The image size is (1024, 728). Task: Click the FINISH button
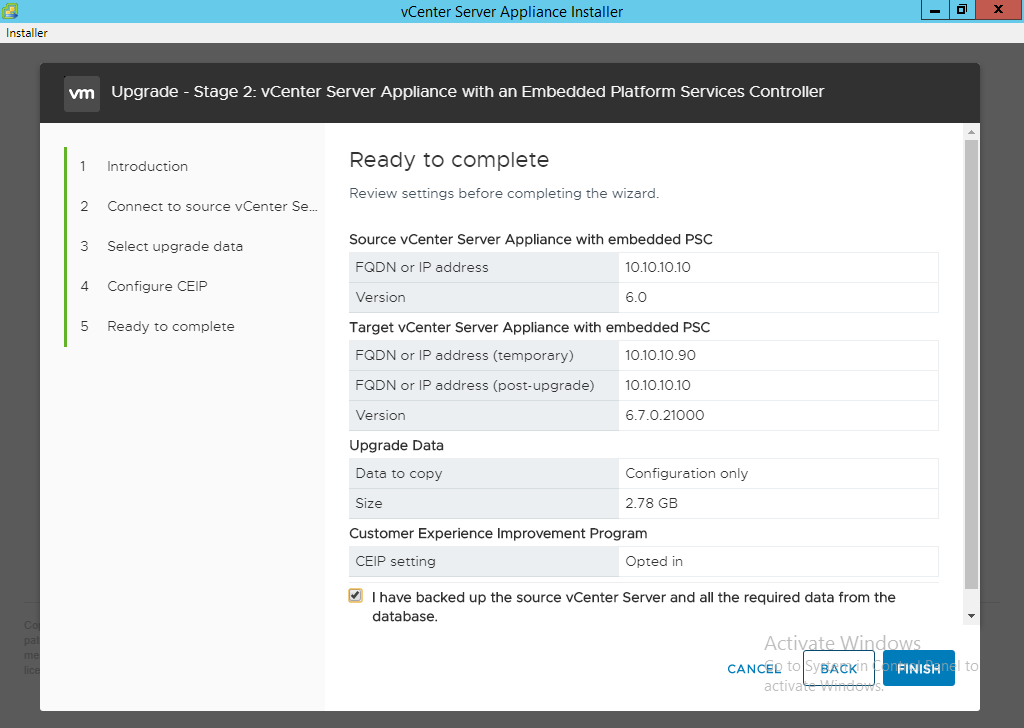(918, 668)
